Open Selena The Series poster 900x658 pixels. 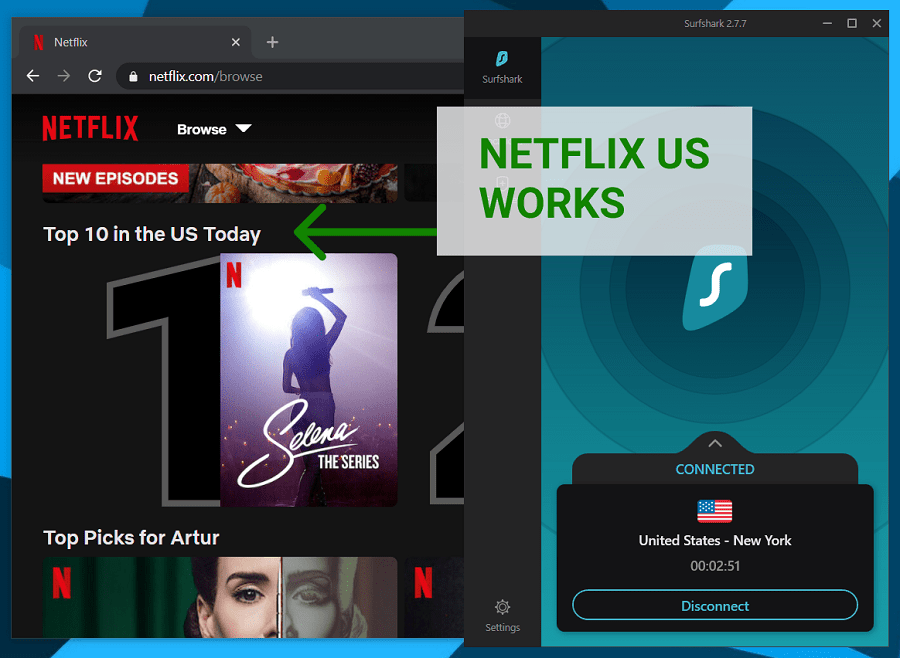(308, 380)
